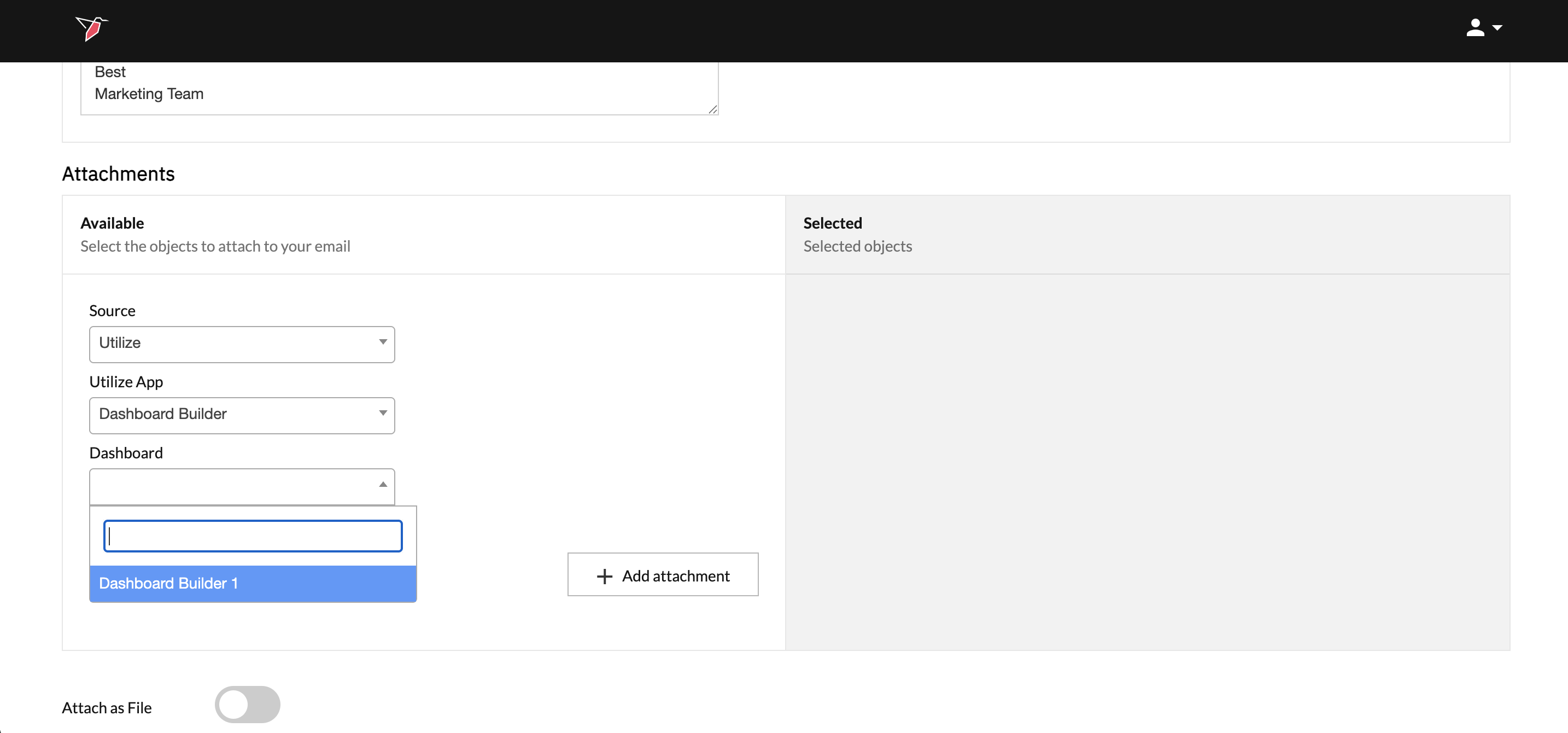1568x733 pixels.
Task: Collapse Dashboard list via up arrow
Action: (x=383, y=485)
